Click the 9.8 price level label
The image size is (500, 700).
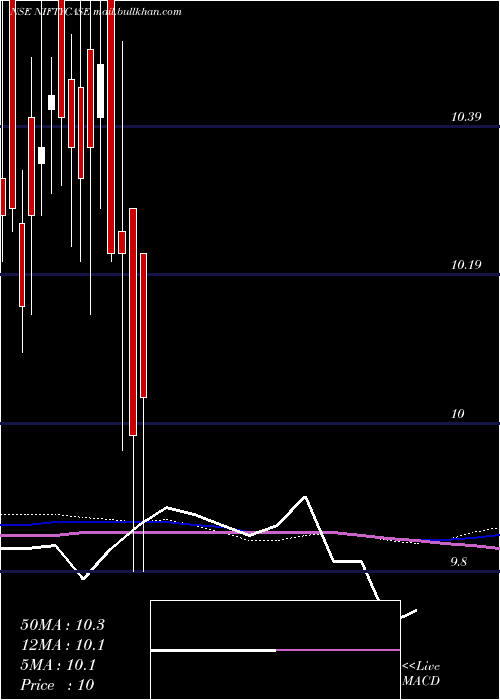point(458,562)
